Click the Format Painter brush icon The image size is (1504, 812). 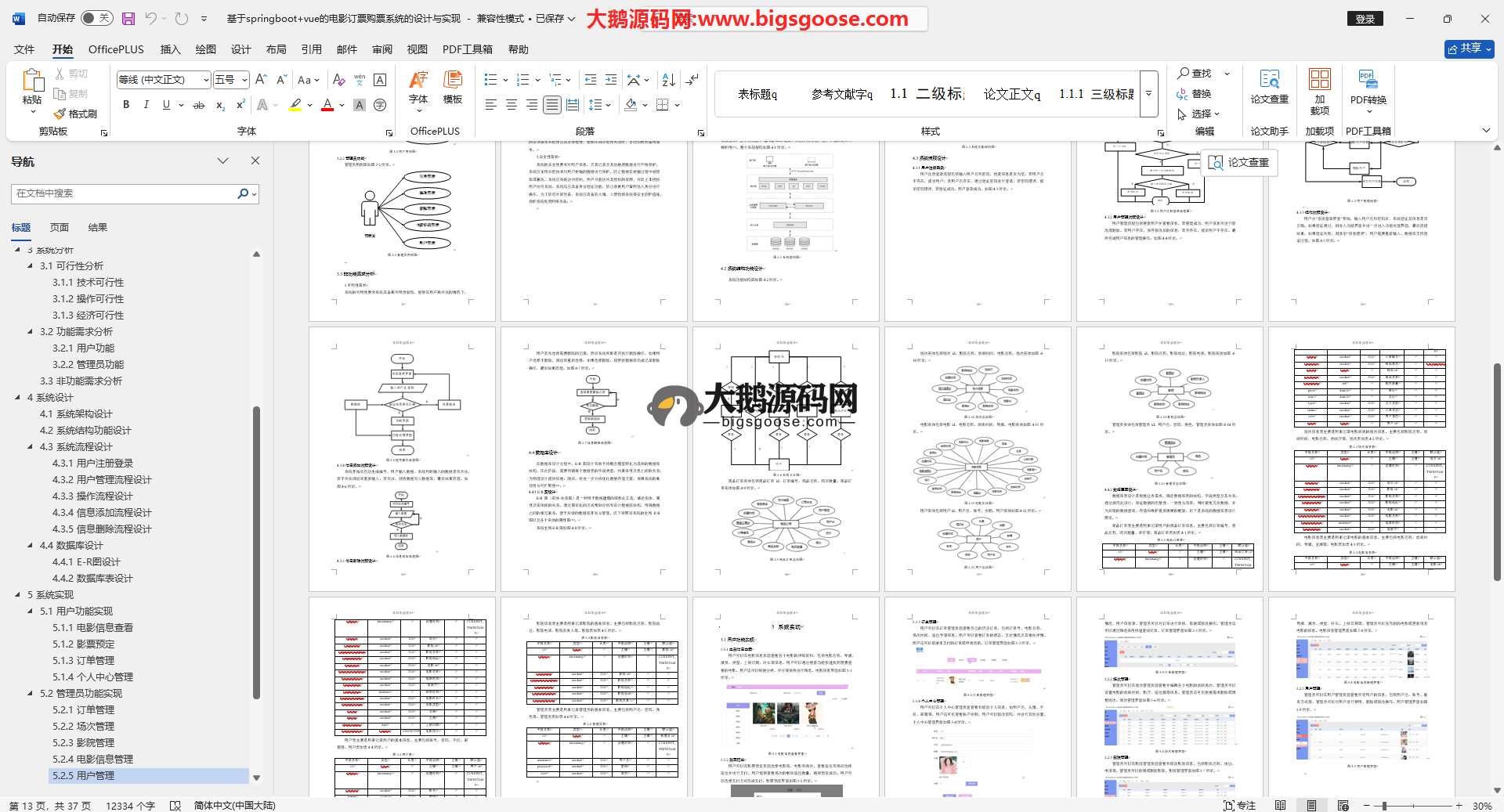click(x=60, y=114)
